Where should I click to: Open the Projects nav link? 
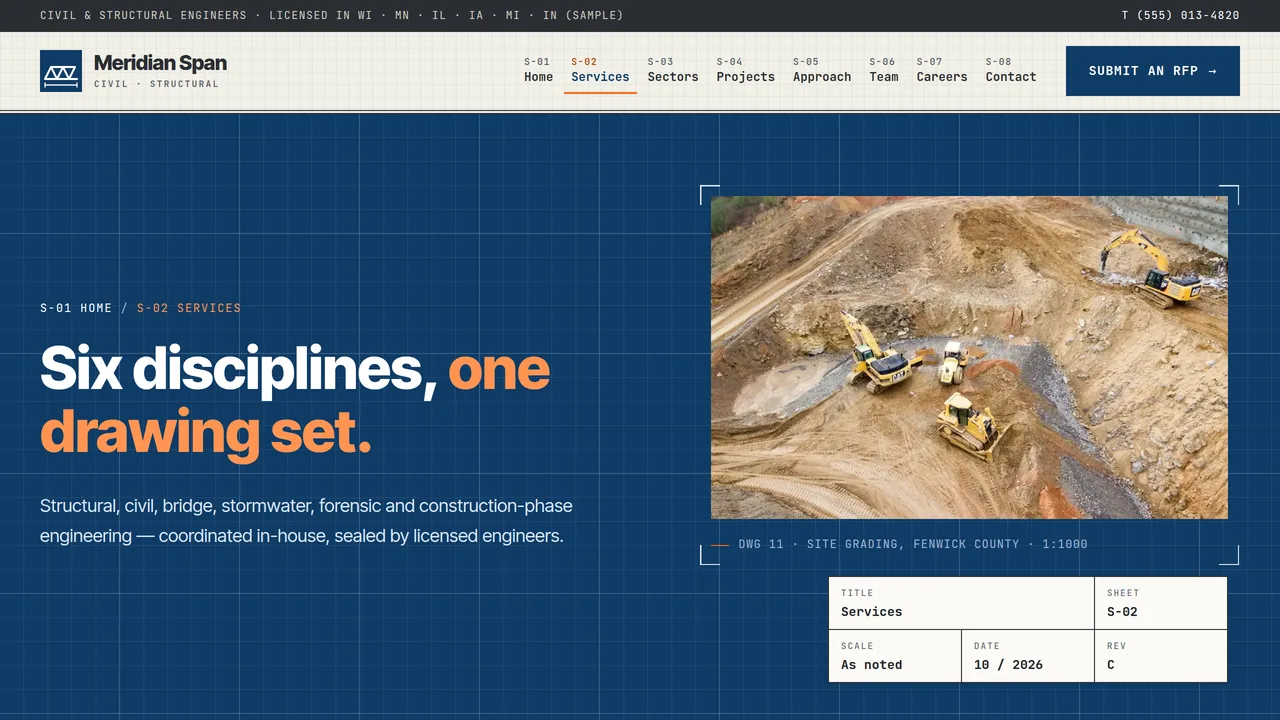tap(745, 70)
